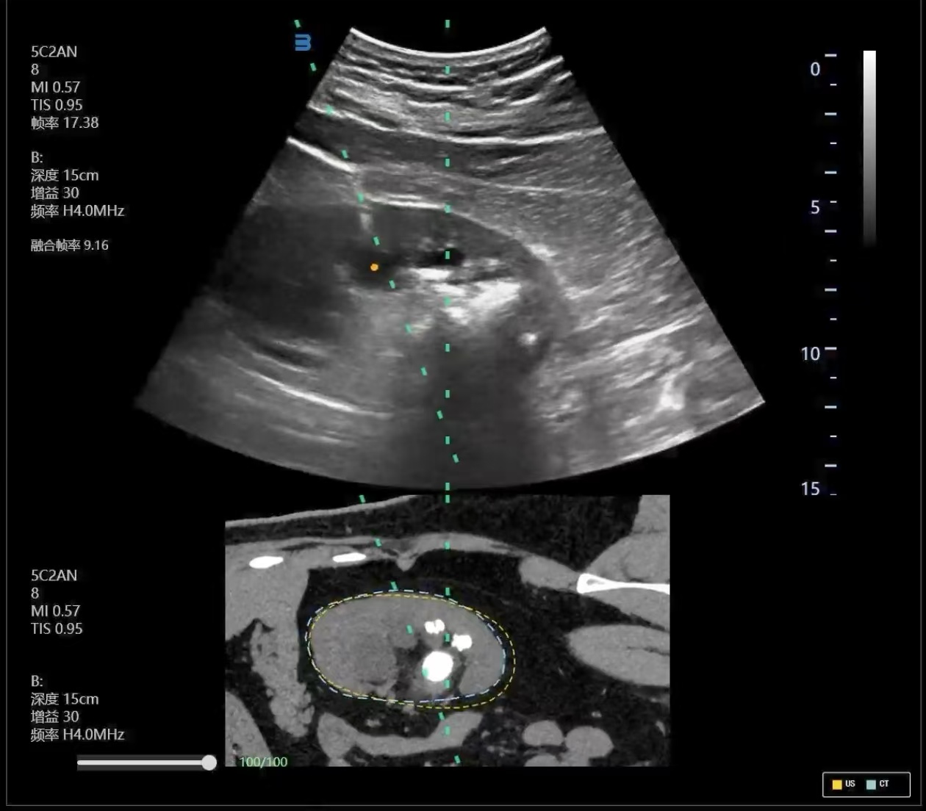Viewport: 926px width, 811px height.
Task: Click the "5" depth scale label
Action: 815,207
